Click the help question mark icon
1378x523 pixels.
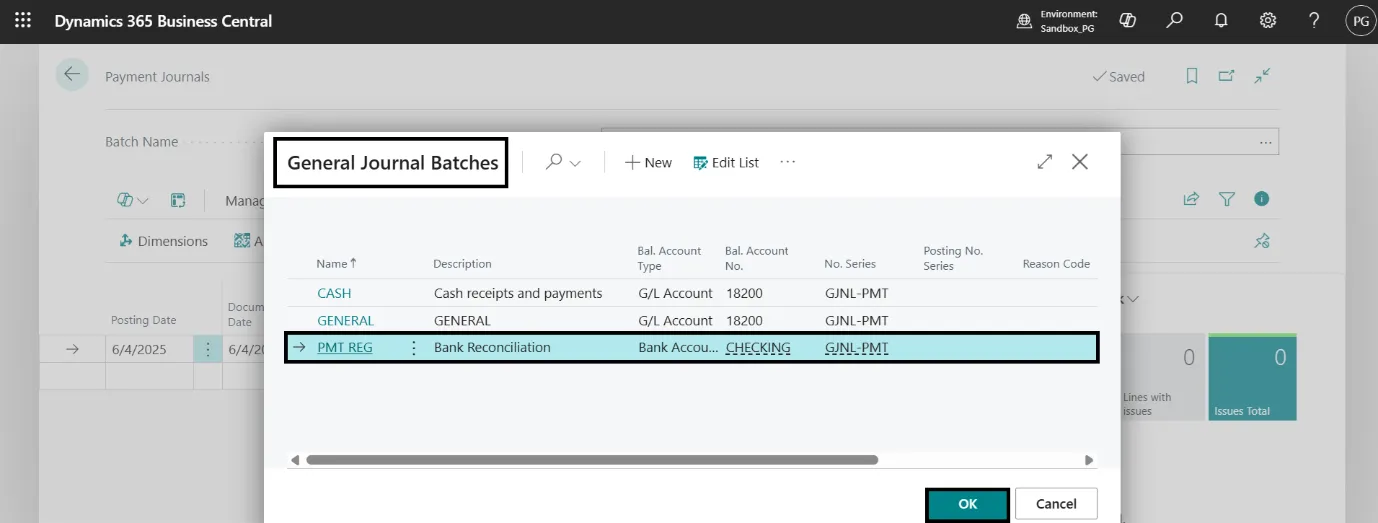tap(1314, 21)
